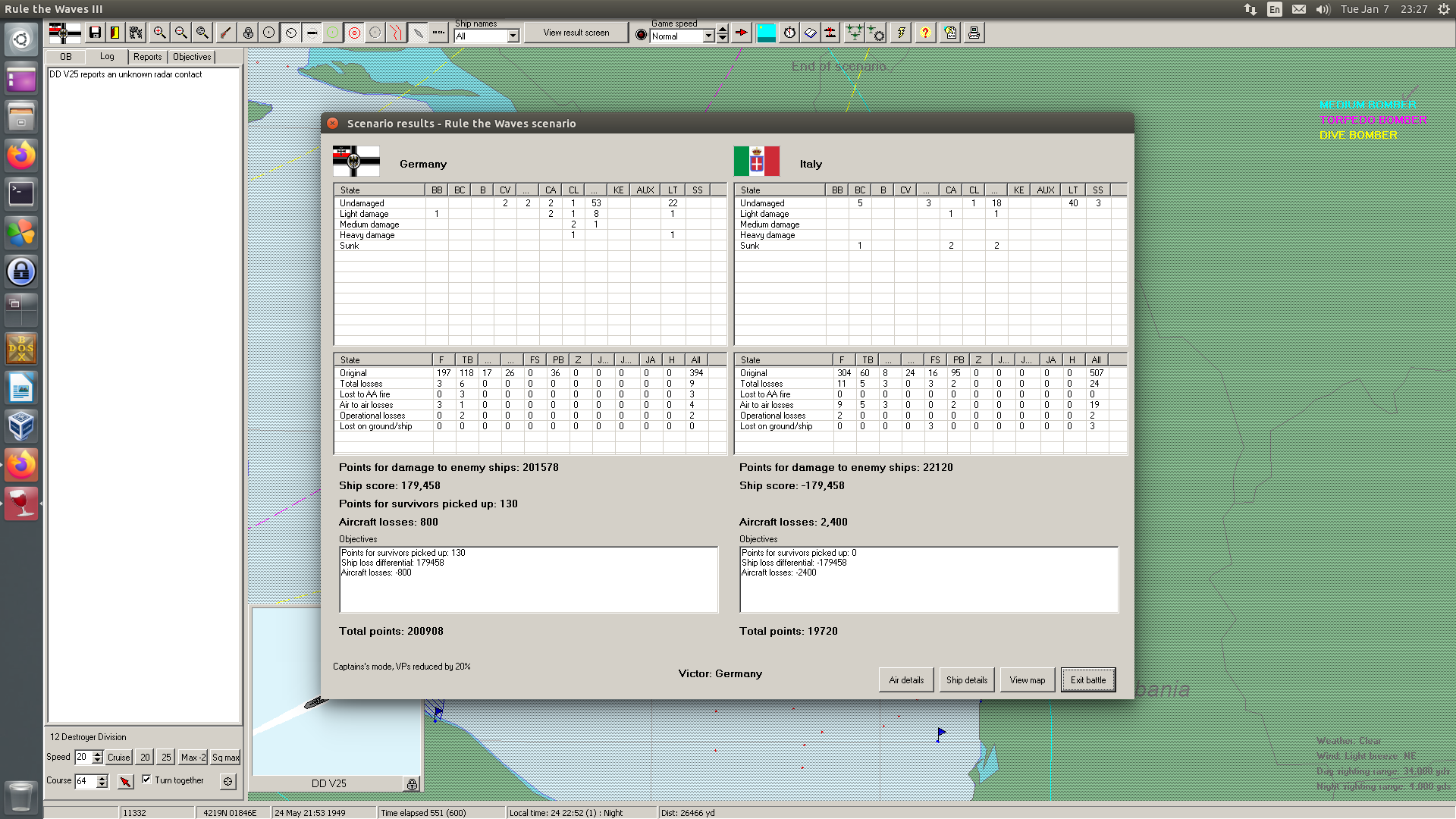Toggle the red ship tracks icon
The width and height of the screenshot is (1456, 819).
coord(396,33)
